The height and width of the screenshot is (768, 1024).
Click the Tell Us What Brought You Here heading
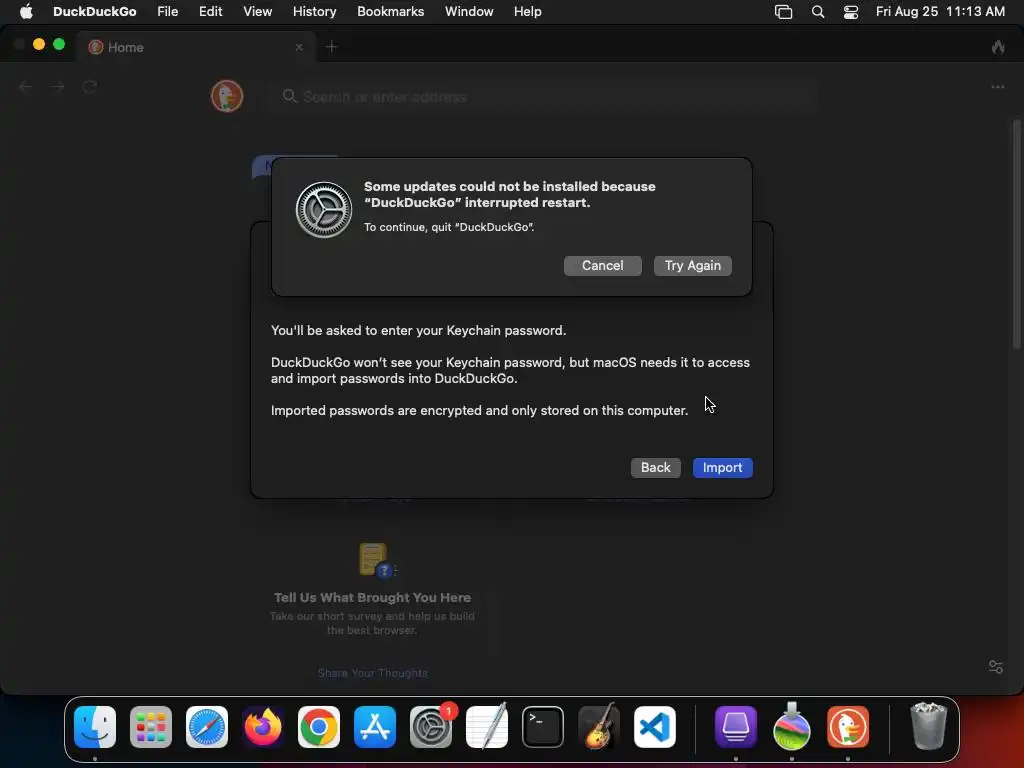[x=372, y=598]
